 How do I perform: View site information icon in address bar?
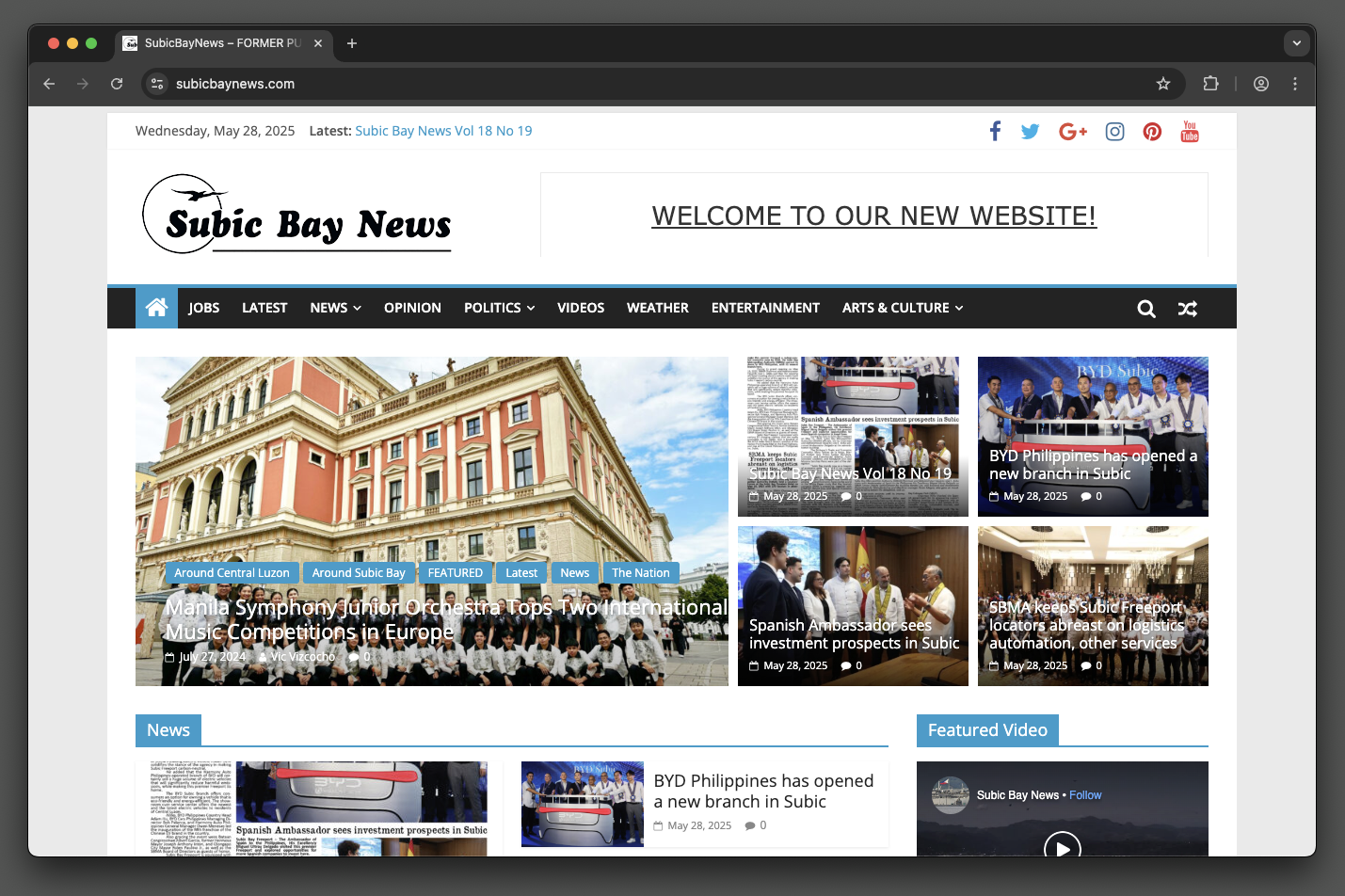(x=157, y=84)
